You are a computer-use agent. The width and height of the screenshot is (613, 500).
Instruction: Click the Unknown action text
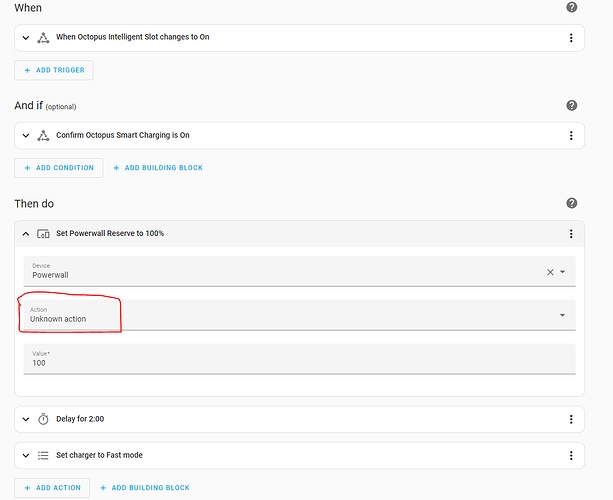pos(58,319)
